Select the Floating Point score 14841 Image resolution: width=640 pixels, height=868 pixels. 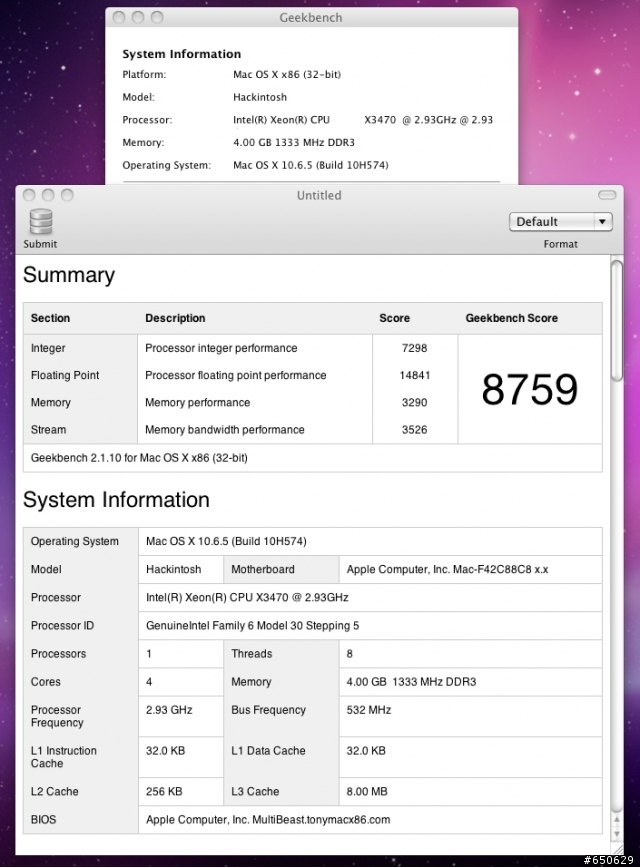click(415, 375)
